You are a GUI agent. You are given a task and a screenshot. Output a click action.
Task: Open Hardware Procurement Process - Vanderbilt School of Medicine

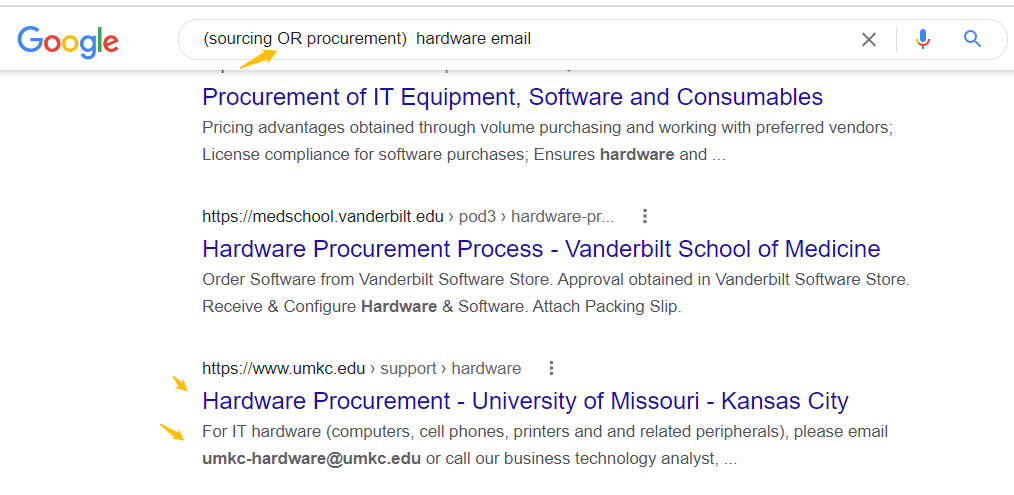[541, 249]
